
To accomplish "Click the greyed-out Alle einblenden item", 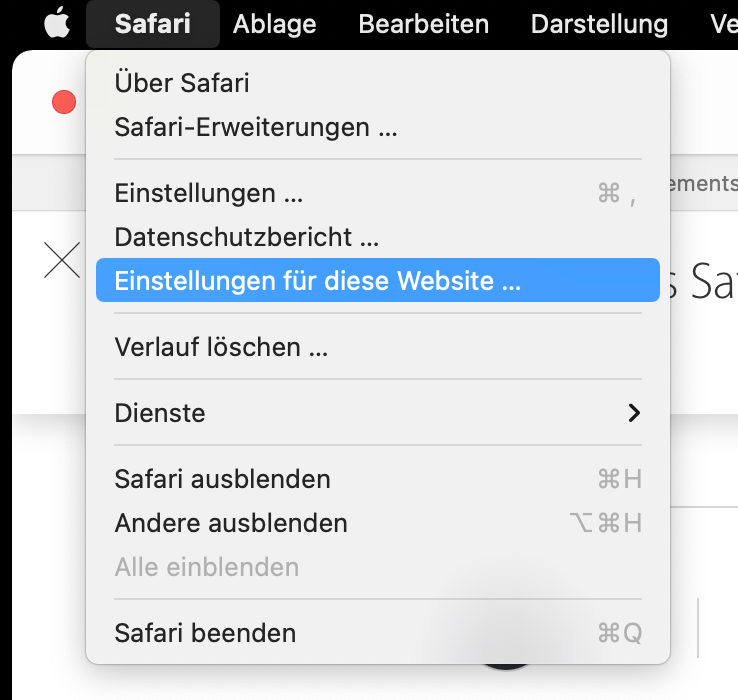I will 207,567.
